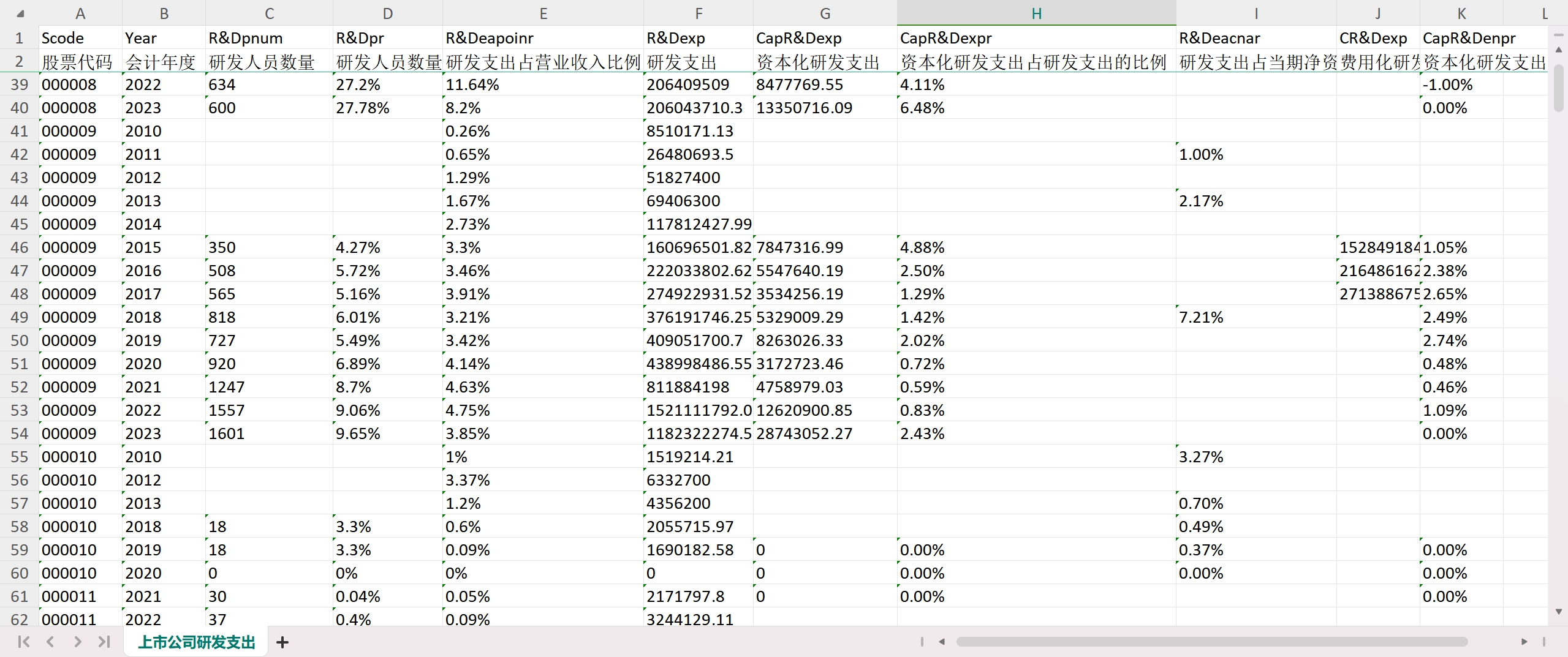The width and height of the screenshot is (1568, 657).
Task: Click the vertical scrollbar down arrow
Action: (1559, 612)
